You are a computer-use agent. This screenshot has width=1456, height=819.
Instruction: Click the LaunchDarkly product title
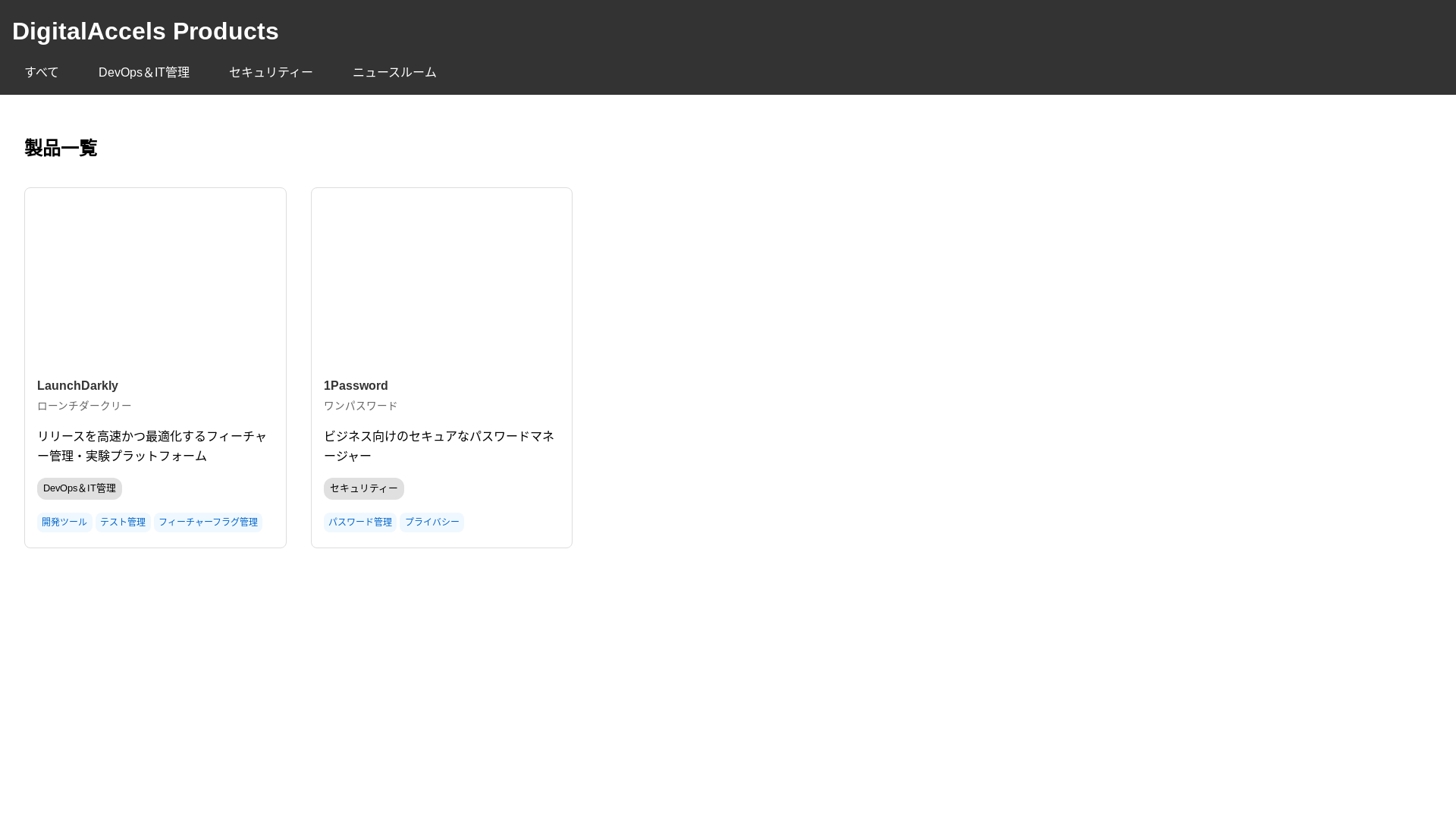click(x=77, y=386)
